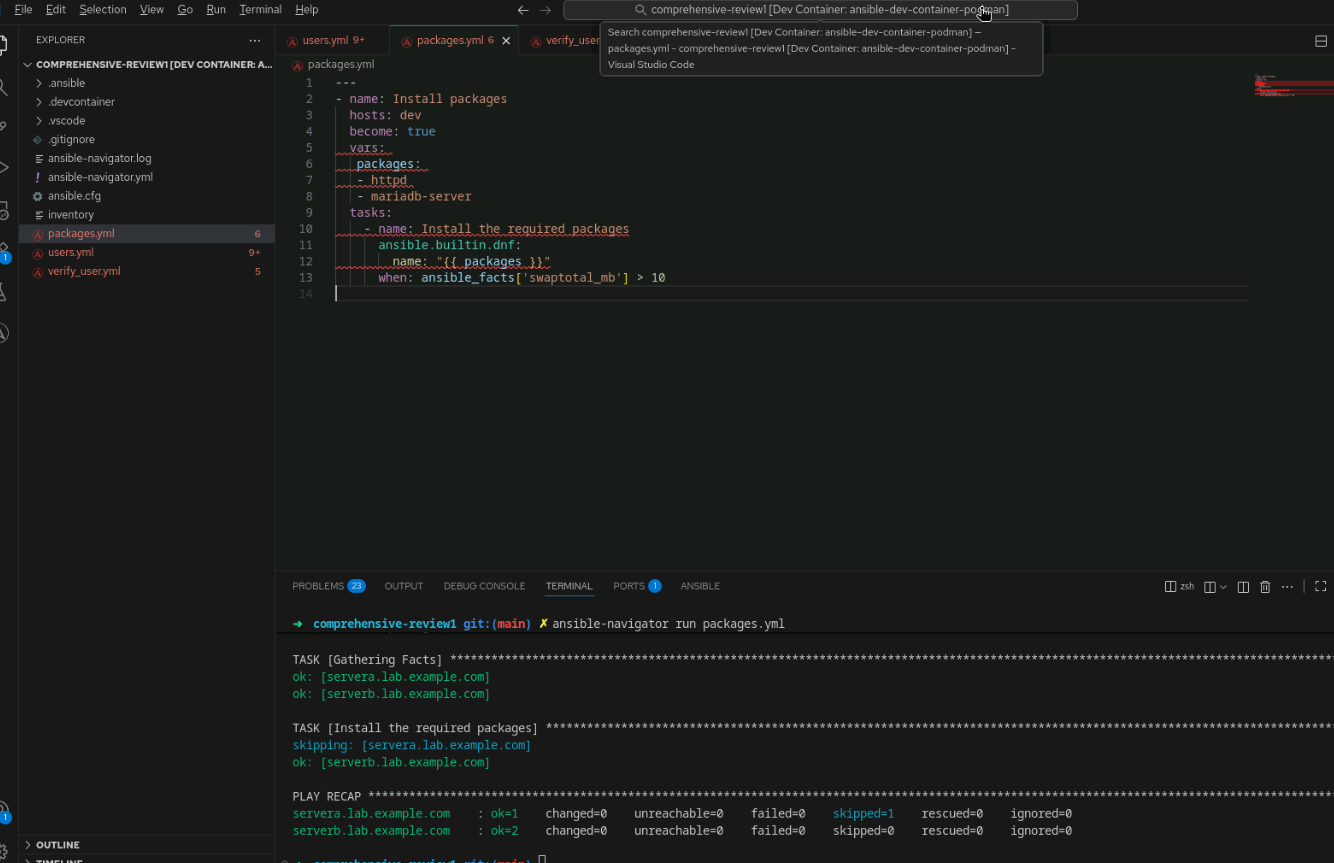Open the terminal panel more actions menu
The height and width of the screenshot is (863, 1334).
pos(1287,587)
